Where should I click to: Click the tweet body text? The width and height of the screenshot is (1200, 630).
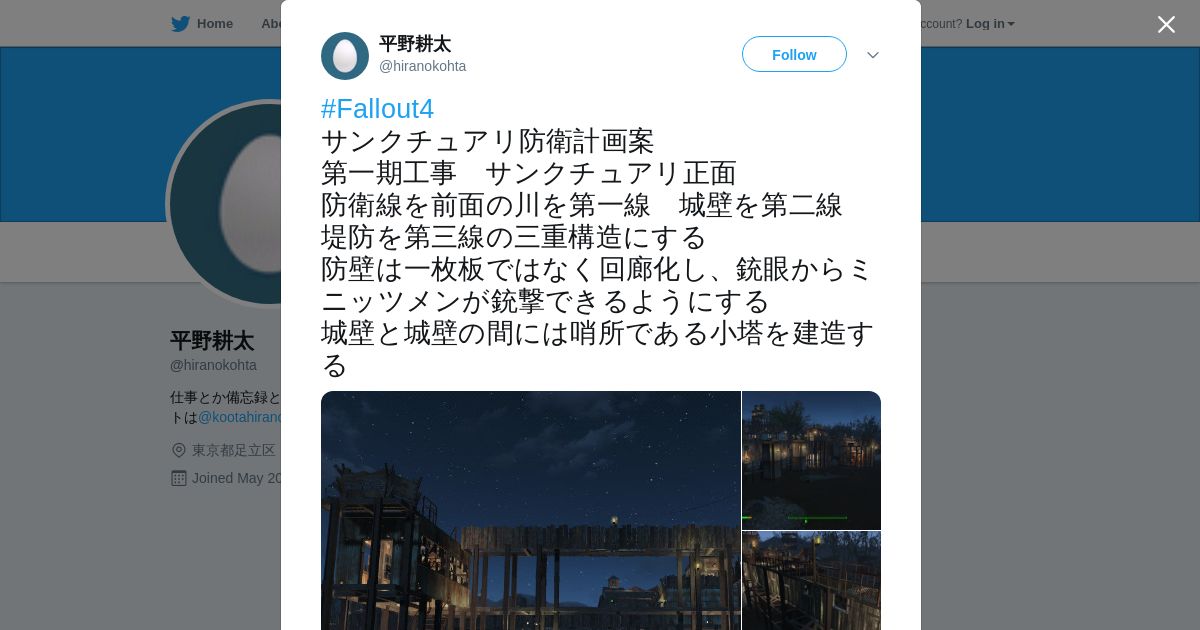pyautogui.click(x=598, y=253)
